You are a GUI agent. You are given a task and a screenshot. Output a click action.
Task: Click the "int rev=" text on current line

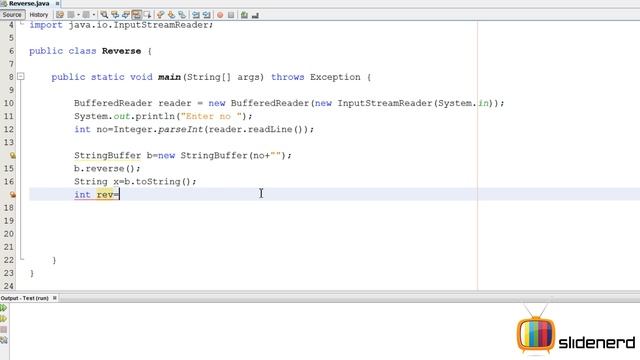tap(96, 195)
